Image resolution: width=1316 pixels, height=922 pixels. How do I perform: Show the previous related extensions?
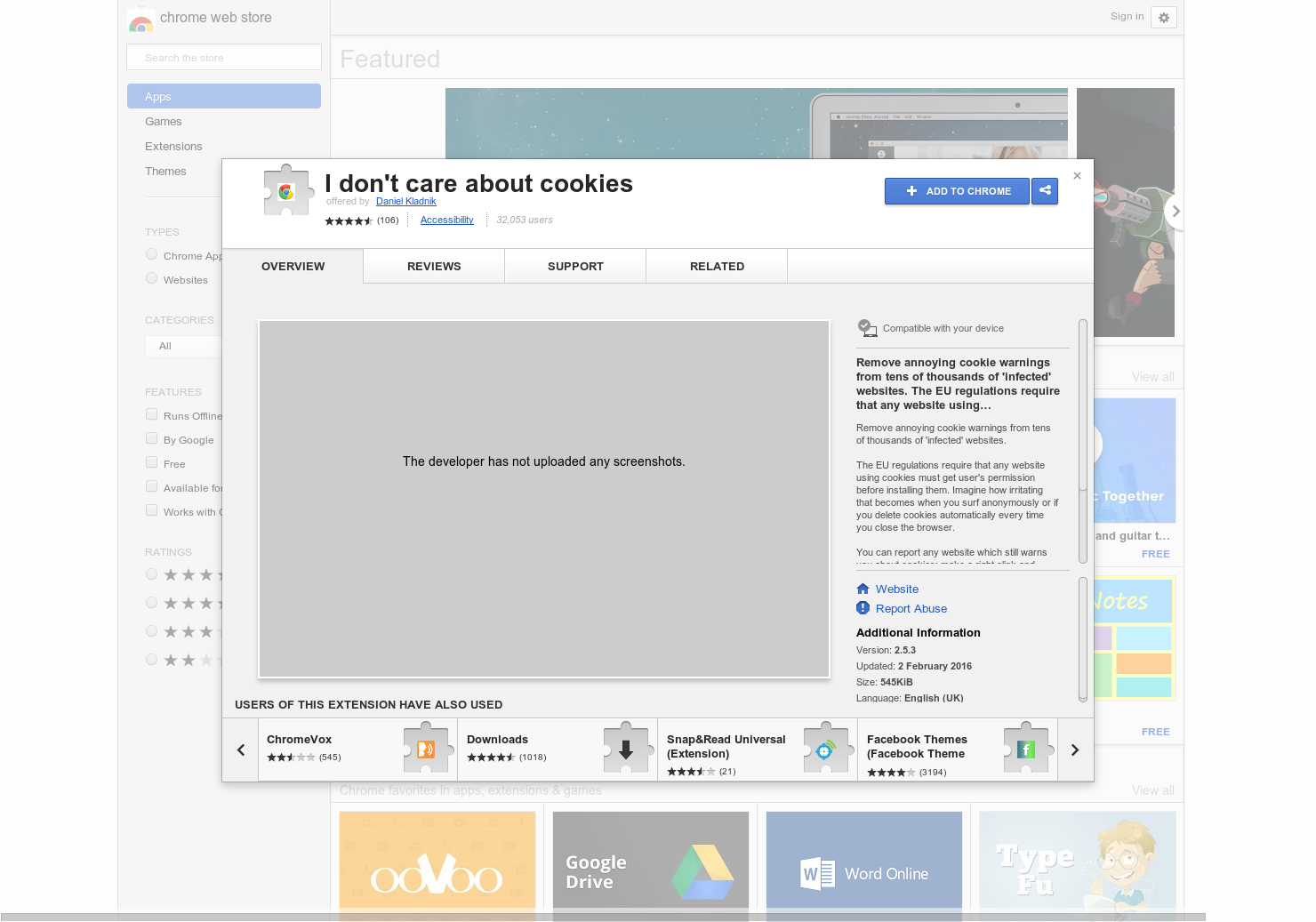[x=240, y=750]
